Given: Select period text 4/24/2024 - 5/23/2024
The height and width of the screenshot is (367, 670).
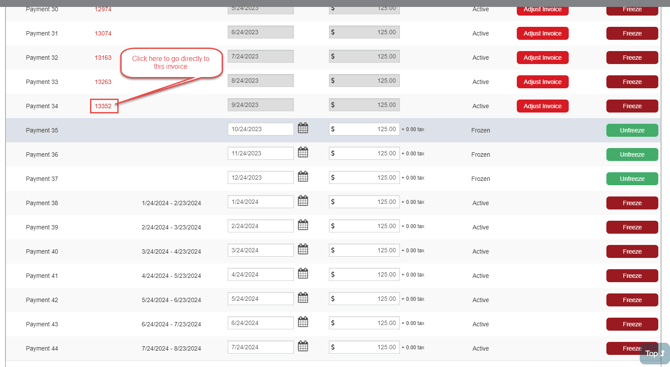Looking at the screenshot, I should [x=171, y=276].
